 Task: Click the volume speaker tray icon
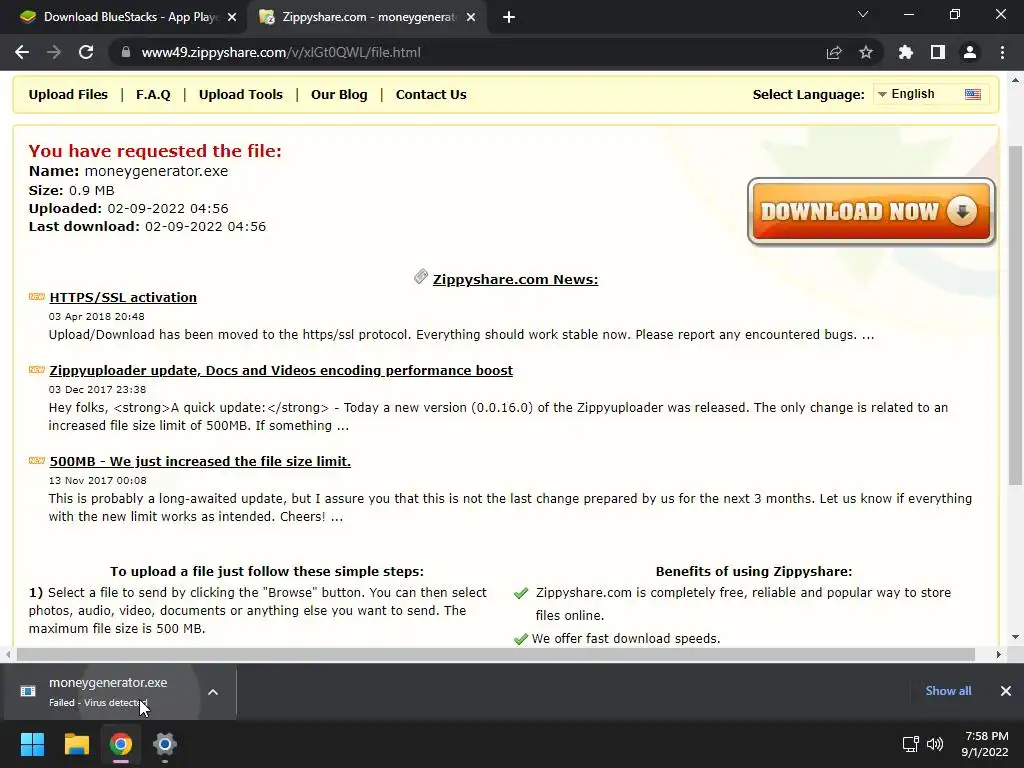point(935,744)
